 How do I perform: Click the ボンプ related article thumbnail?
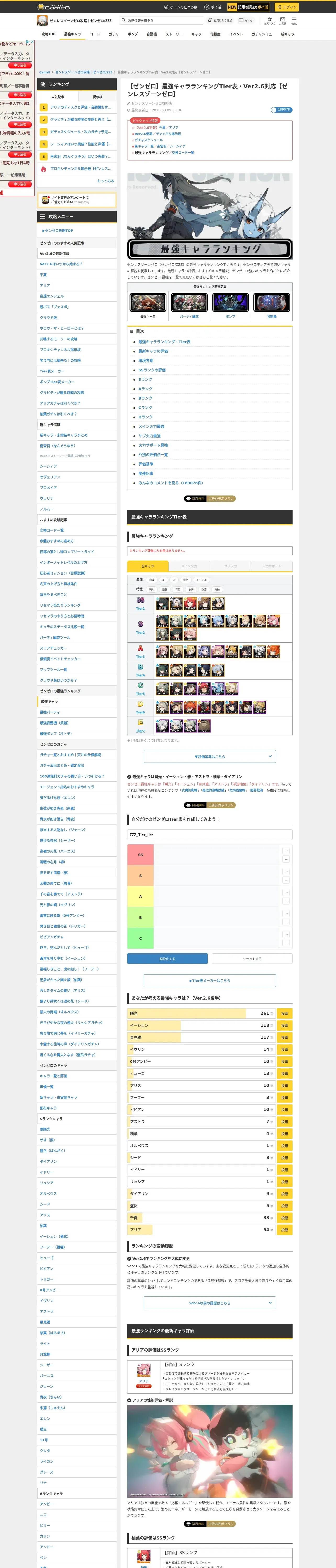point(231,303)
